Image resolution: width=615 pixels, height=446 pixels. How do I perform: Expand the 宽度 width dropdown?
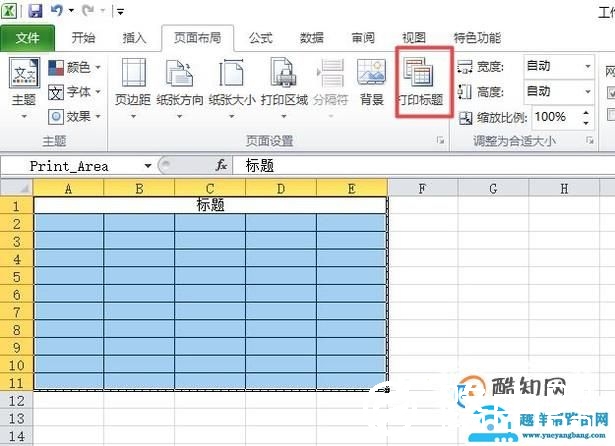click(x=588, y=66)
